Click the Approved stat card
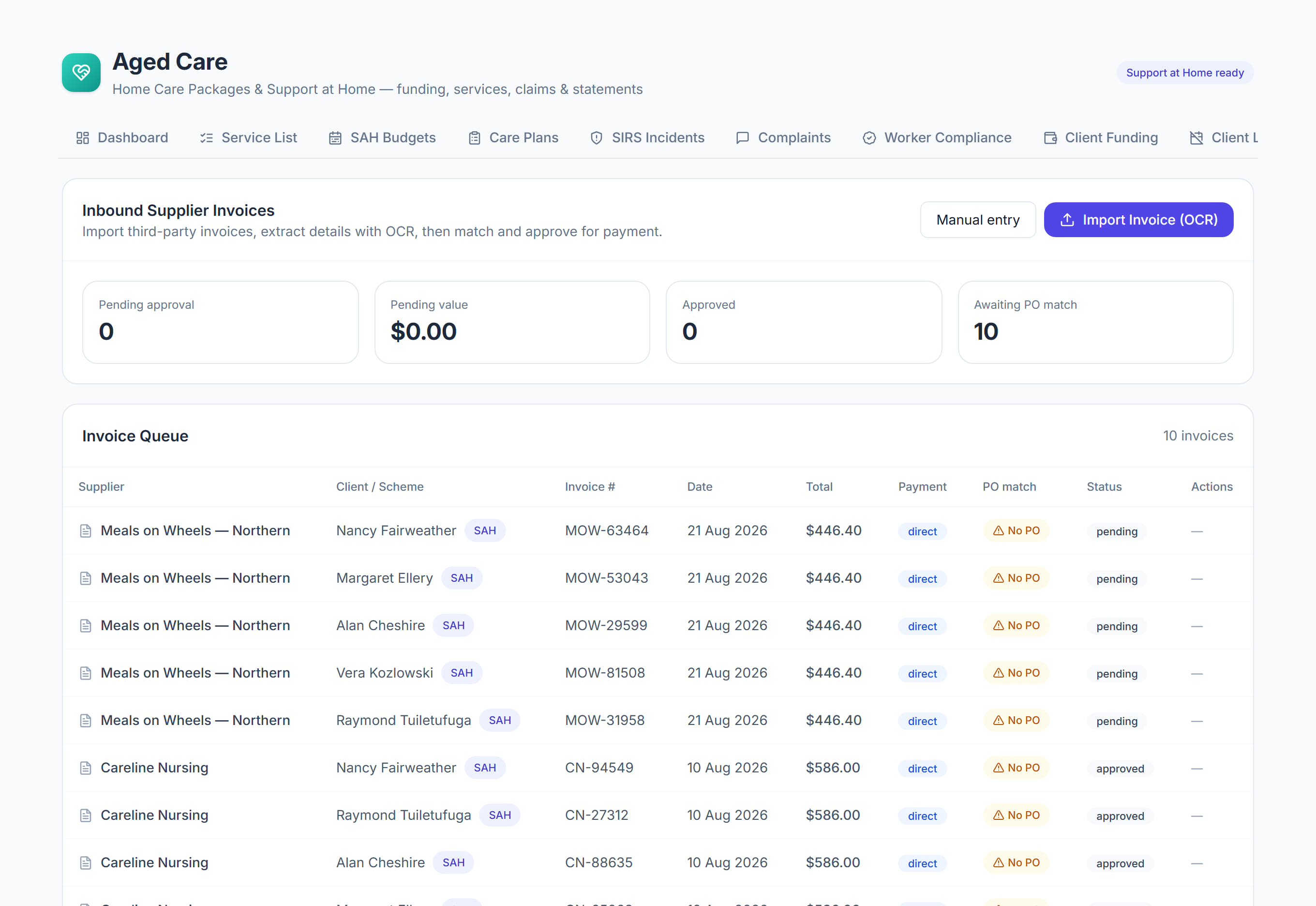Viewport: 1316px width, 906px height. point(804,322)
